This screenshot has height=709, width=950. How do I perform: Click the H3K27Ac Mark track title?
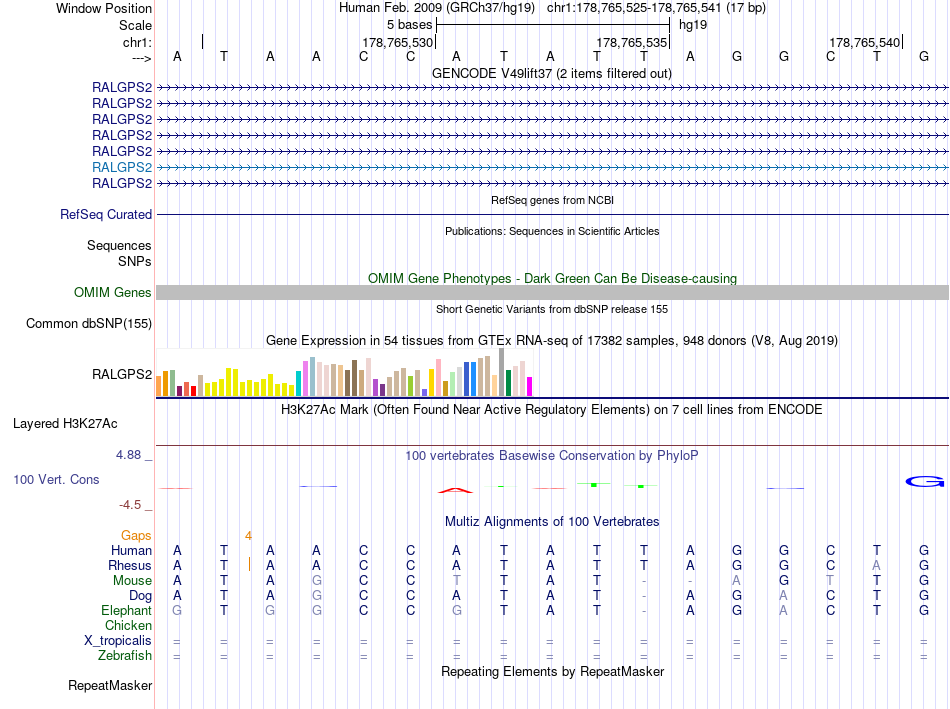552,410
